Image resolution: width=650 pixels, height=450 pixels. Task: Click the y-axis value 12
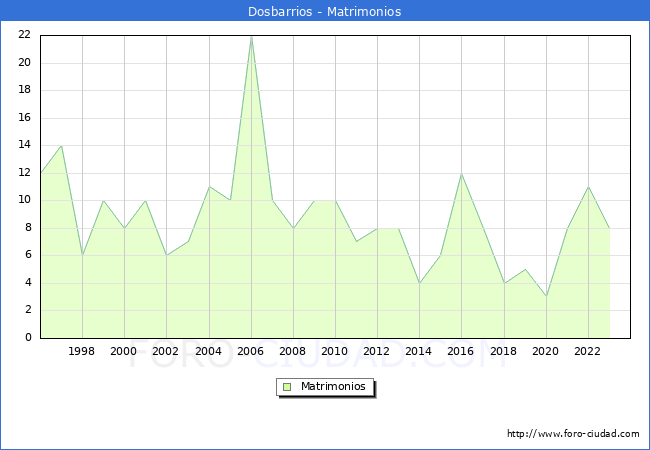(25, 173)
